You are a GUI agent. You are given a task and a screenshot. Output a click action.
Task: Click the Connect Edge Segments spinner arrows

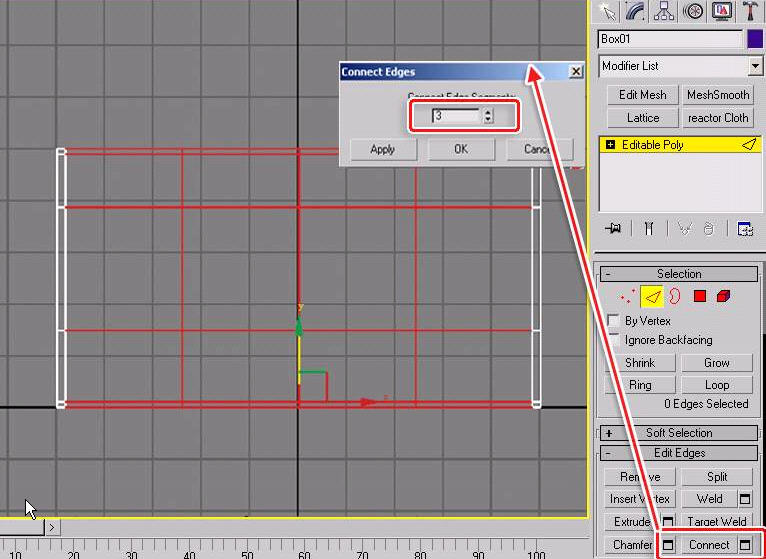(488, 116)
